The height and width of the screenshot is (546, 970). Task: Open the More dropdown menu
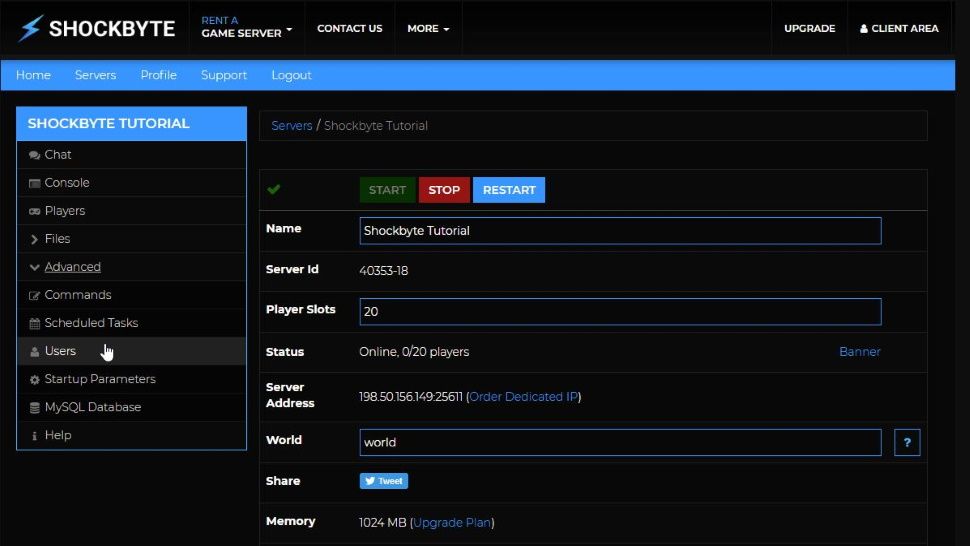pyautogui.click(x=428, y=28)
